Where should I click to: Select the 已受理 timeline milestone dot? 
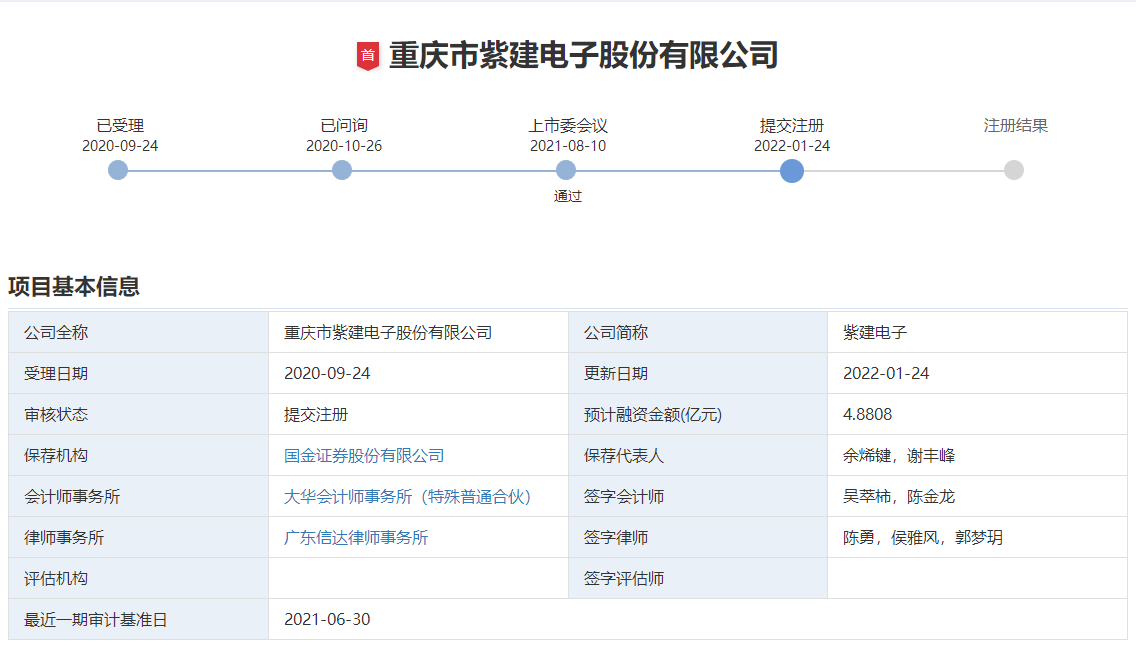pos(117,170)
